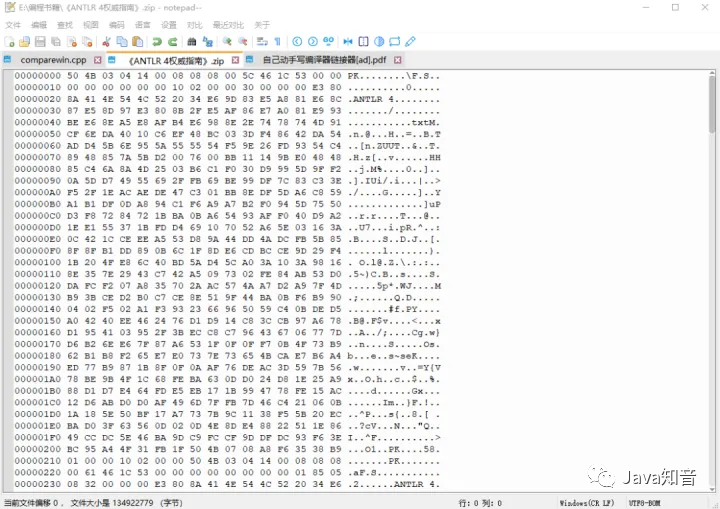
Task: Click the Close file toolbar icon
Action: [72, 42]
